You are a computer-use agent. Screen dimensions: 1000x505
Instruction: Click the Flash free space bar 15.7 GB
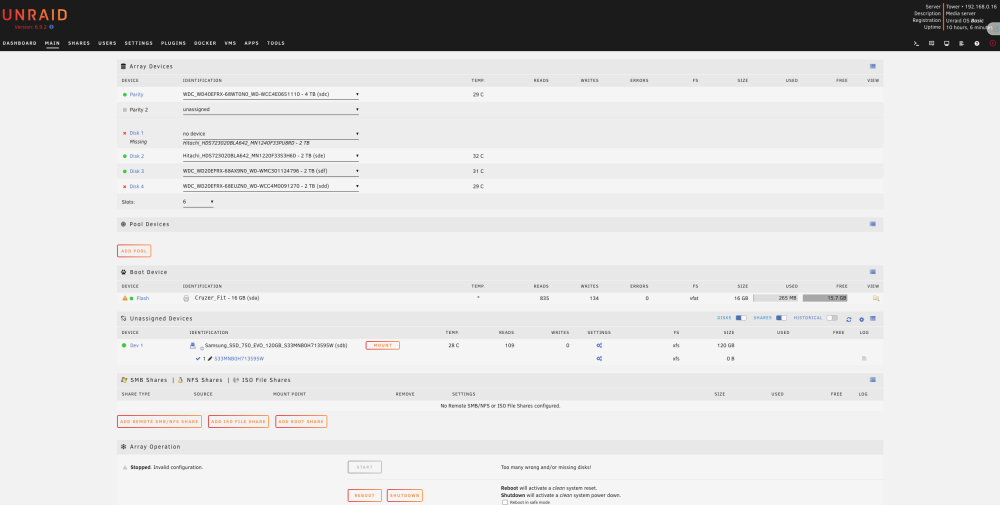tap(825, 298)
